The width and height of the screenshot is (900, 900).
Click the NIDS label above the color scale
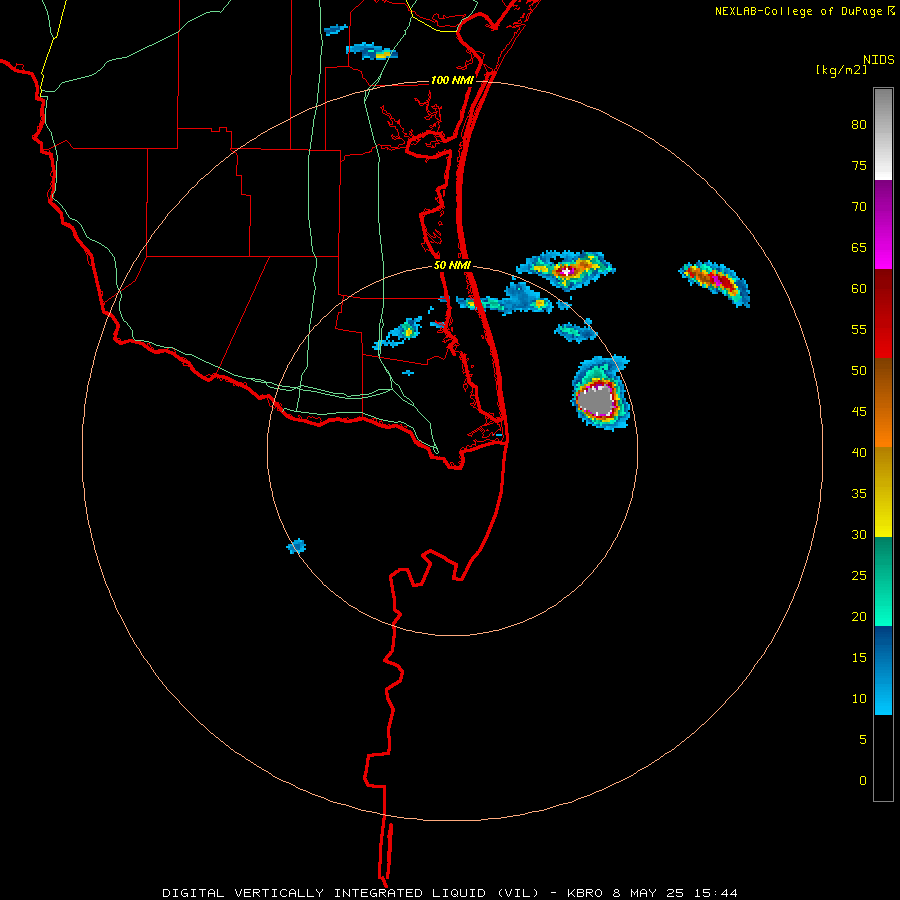point(878,59)
